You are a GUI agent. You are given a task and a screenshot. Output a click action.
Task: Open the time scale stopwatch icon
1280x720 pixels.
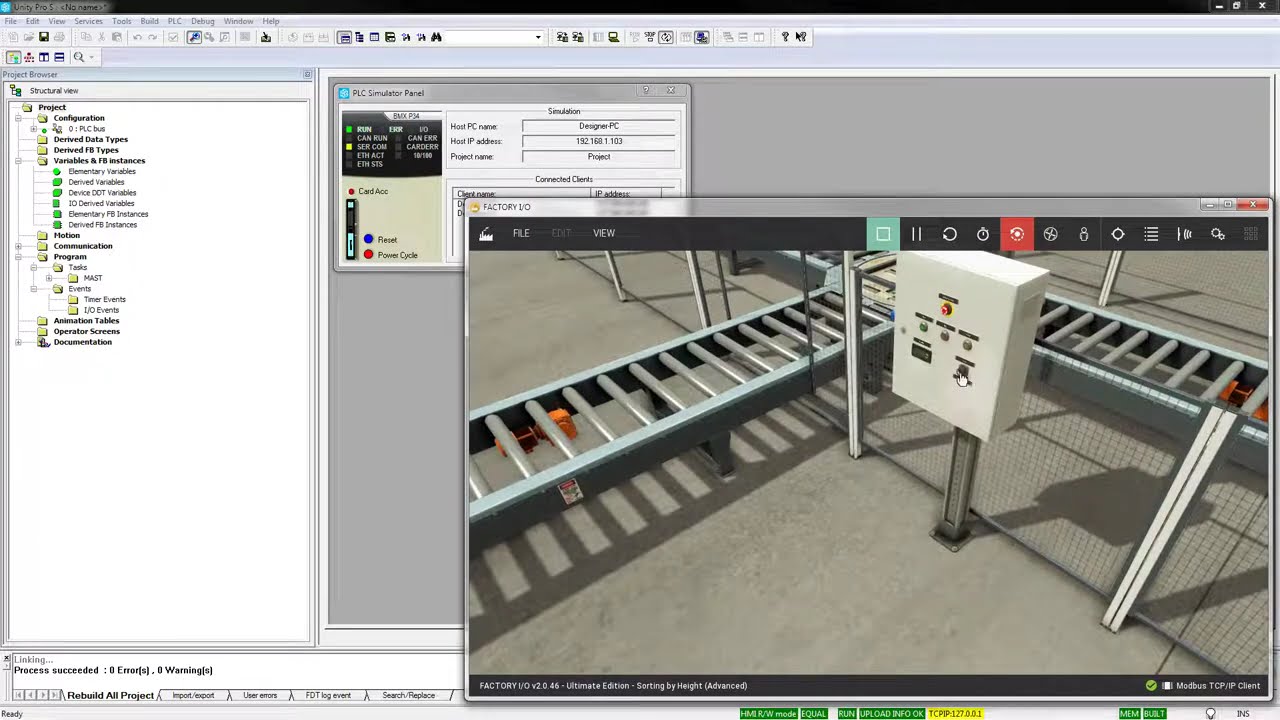[983, 234]
